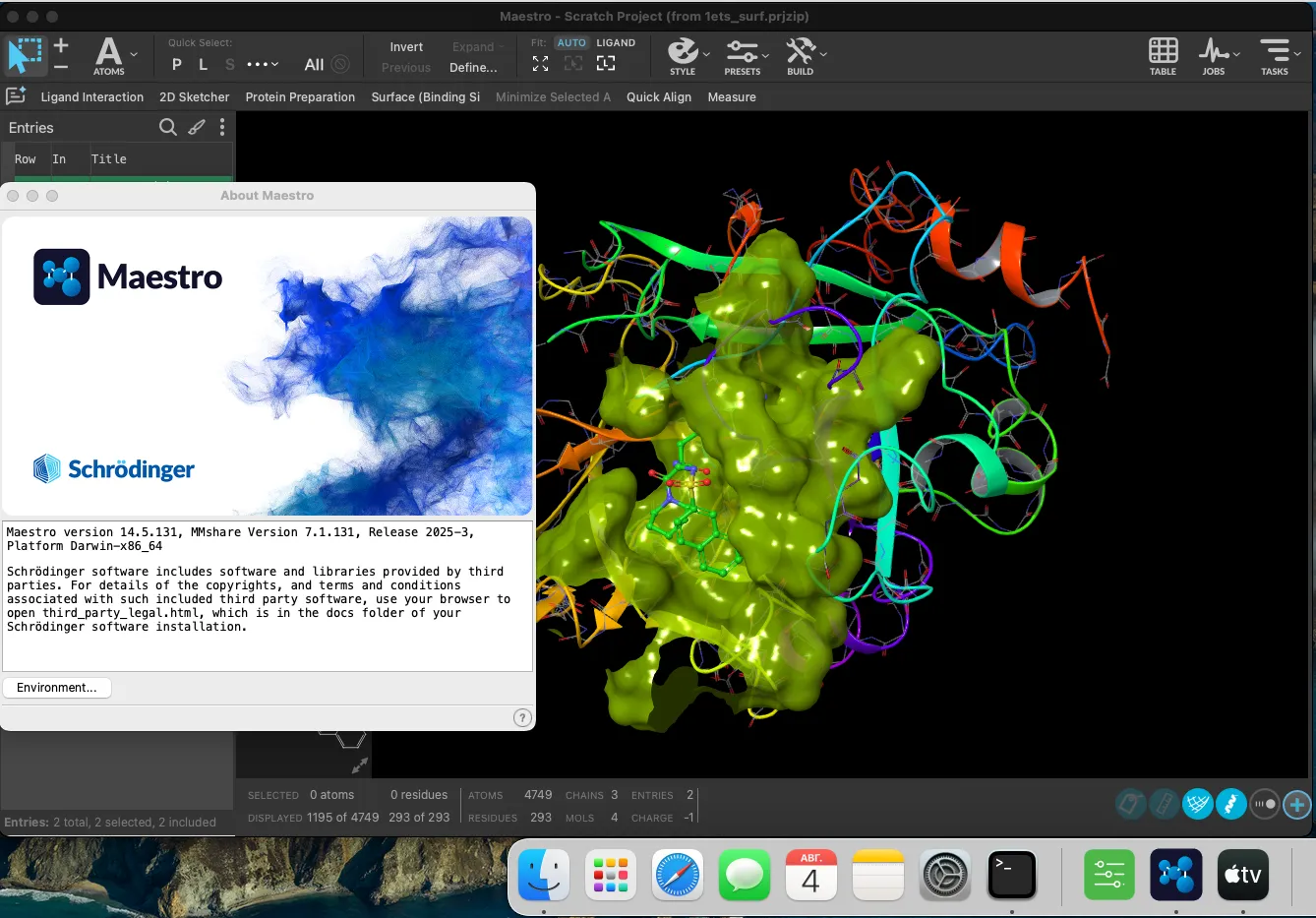The width and height of the screenshot is (1316, 918).
Task: Open Protein Preparation from favorites bar
Action: [x=300, y=97]
